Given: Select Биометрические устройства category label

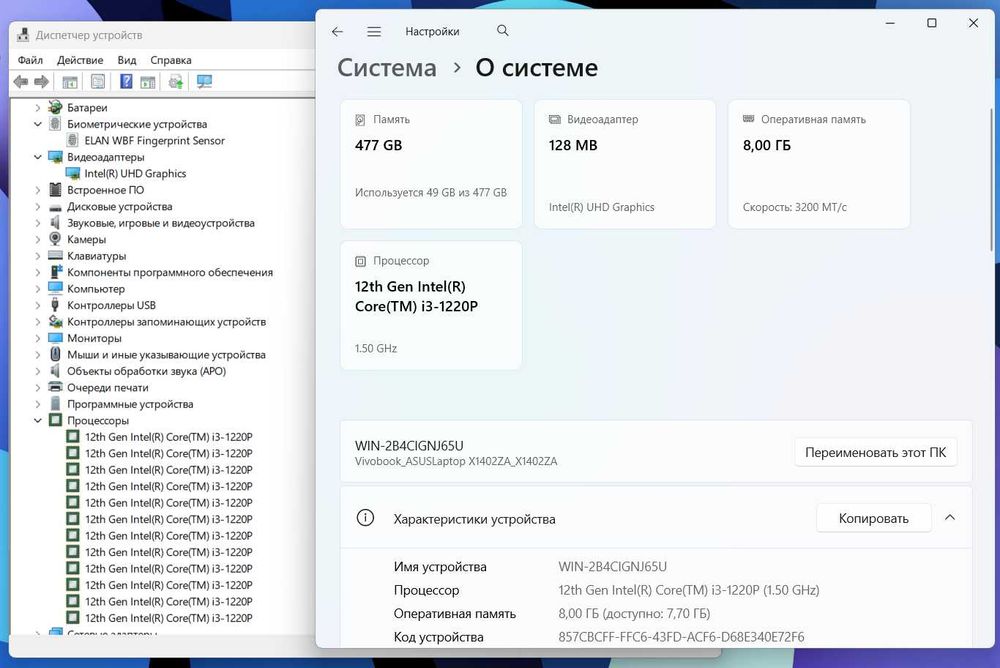Looking at the screenshot, I should [137, 124].
